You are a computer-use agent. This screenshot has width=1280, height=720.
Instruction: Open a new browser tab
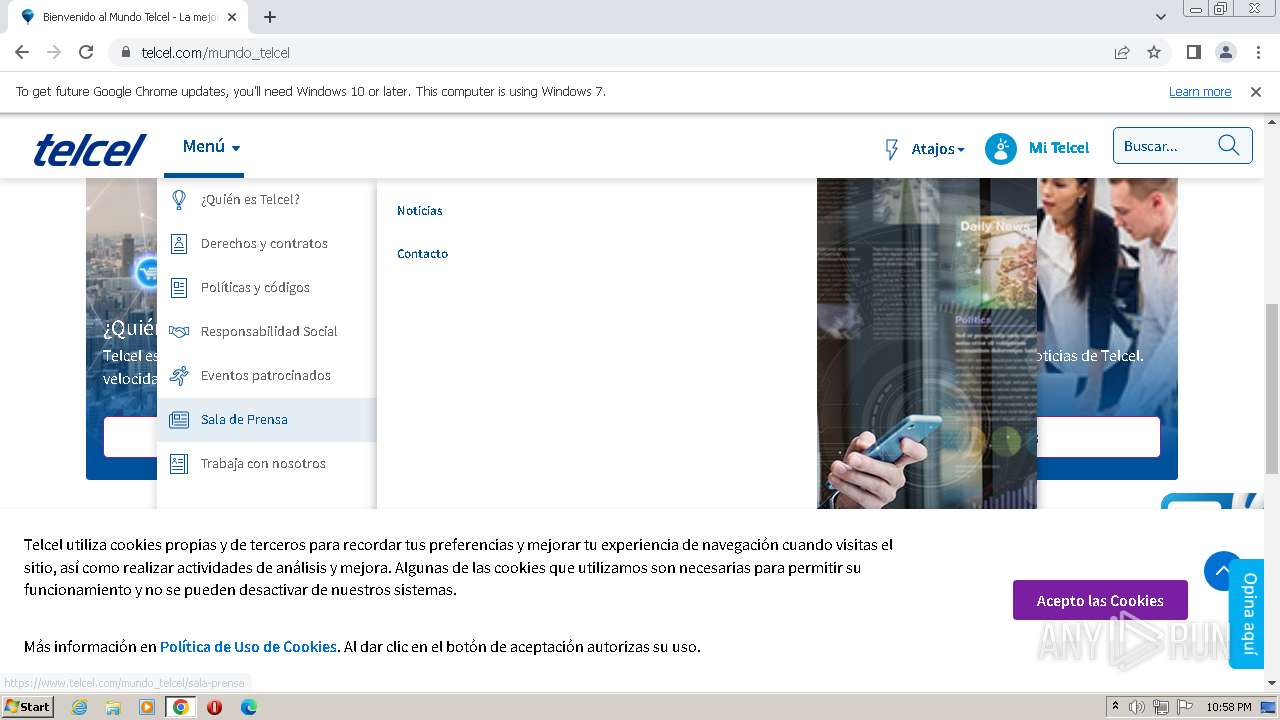(270, 17)
